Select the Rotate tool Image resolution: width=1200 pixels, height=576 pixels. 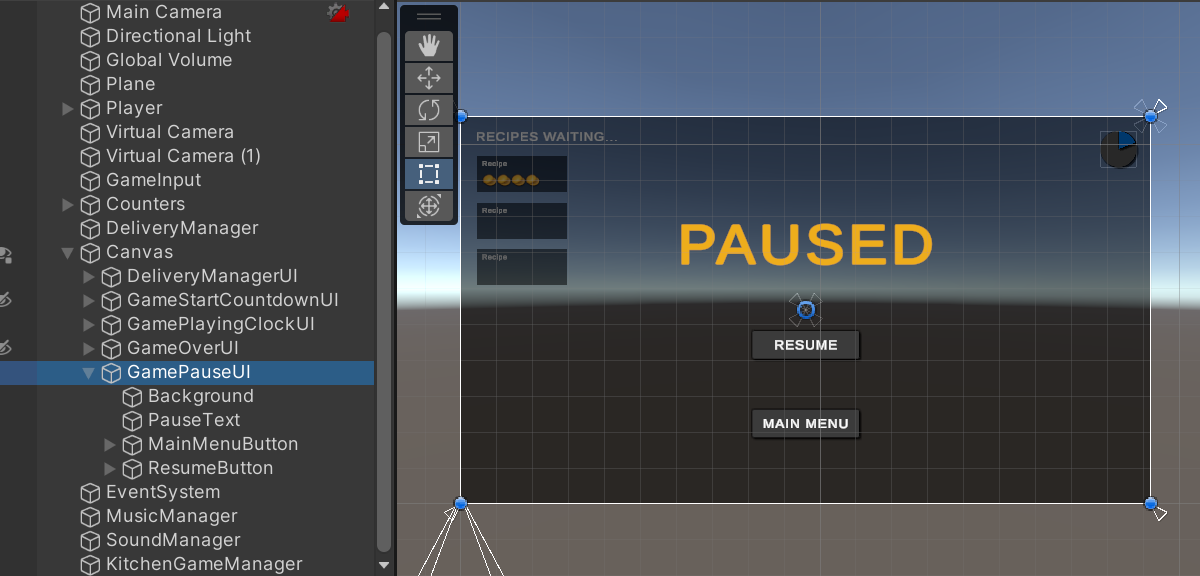(428, 109)
